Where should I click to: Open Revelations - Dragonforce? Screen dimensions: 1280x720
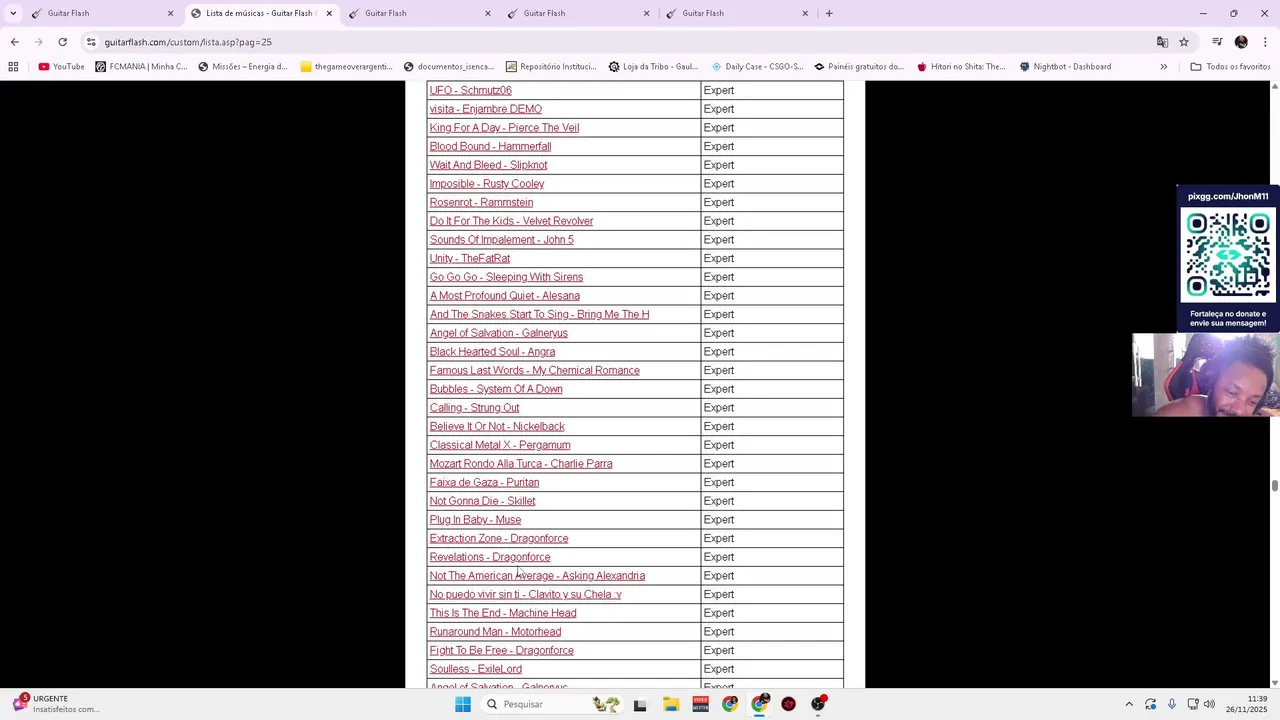click(x=489, y=557)
